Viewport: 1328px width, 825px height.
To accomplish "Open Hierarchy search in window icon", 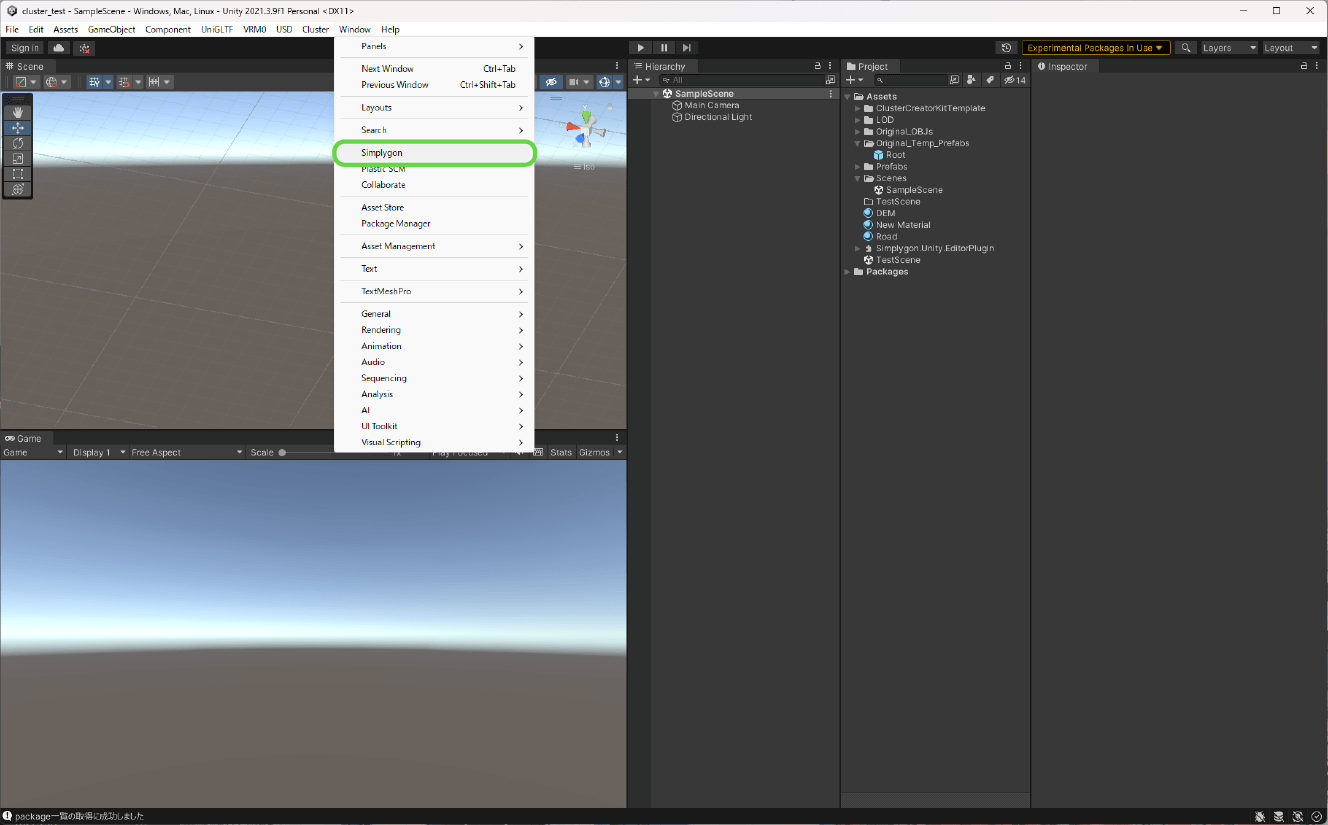I will pyautogui.click(x=830, y=80).
